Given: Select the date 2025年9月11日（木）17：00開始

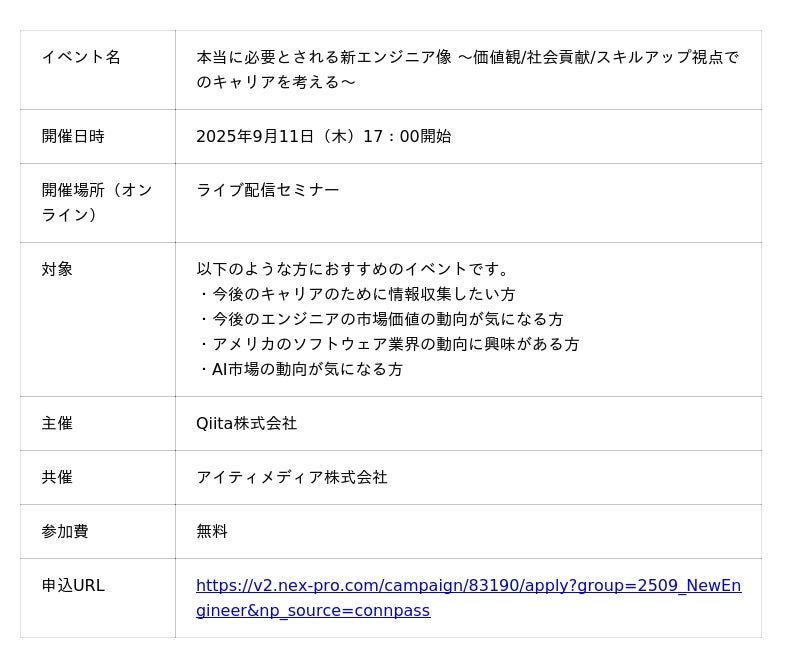Looking at the screenshot, I should pos(323,136).
